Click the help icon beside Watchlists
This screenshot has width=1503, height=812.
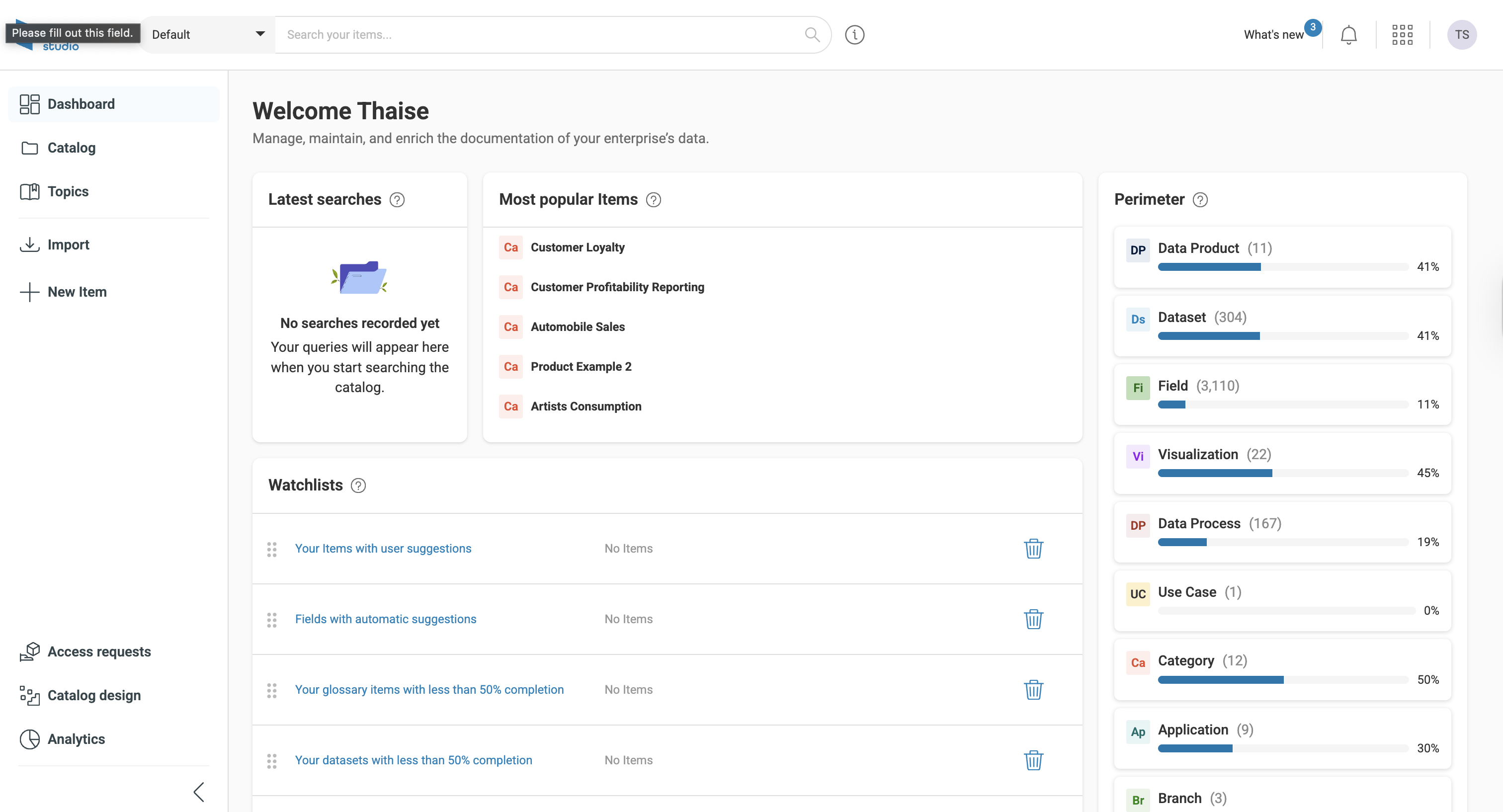click(x=358, y=486)
